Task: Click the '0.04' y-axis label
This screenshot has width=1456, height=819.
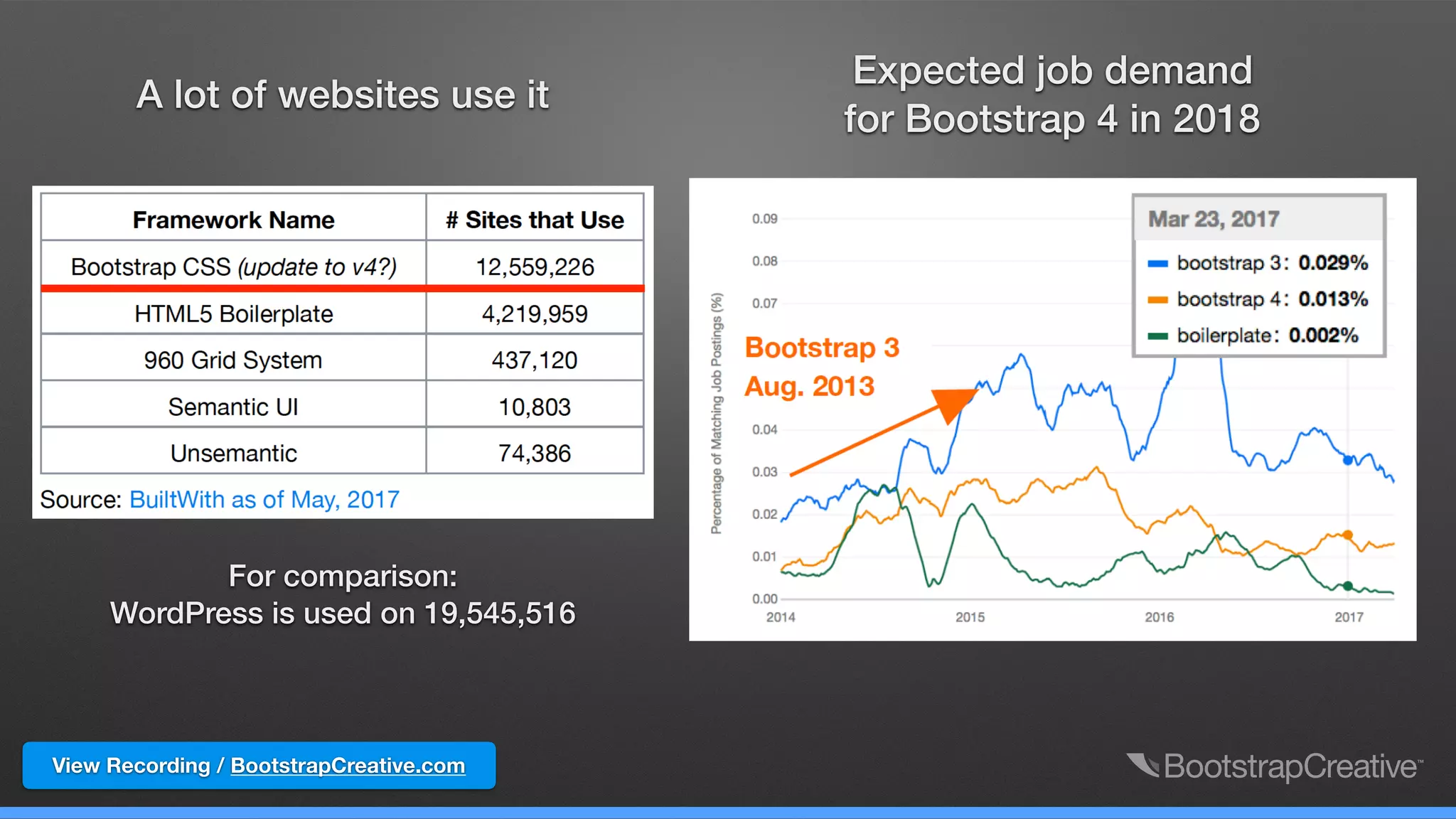Action: 765,429
